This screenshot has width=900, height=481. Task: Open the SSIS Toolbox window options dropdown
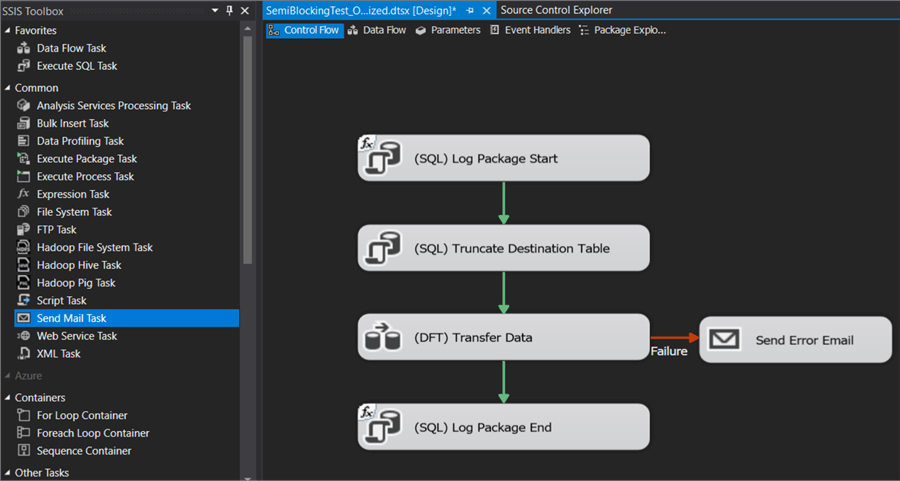tap(215, 11)
